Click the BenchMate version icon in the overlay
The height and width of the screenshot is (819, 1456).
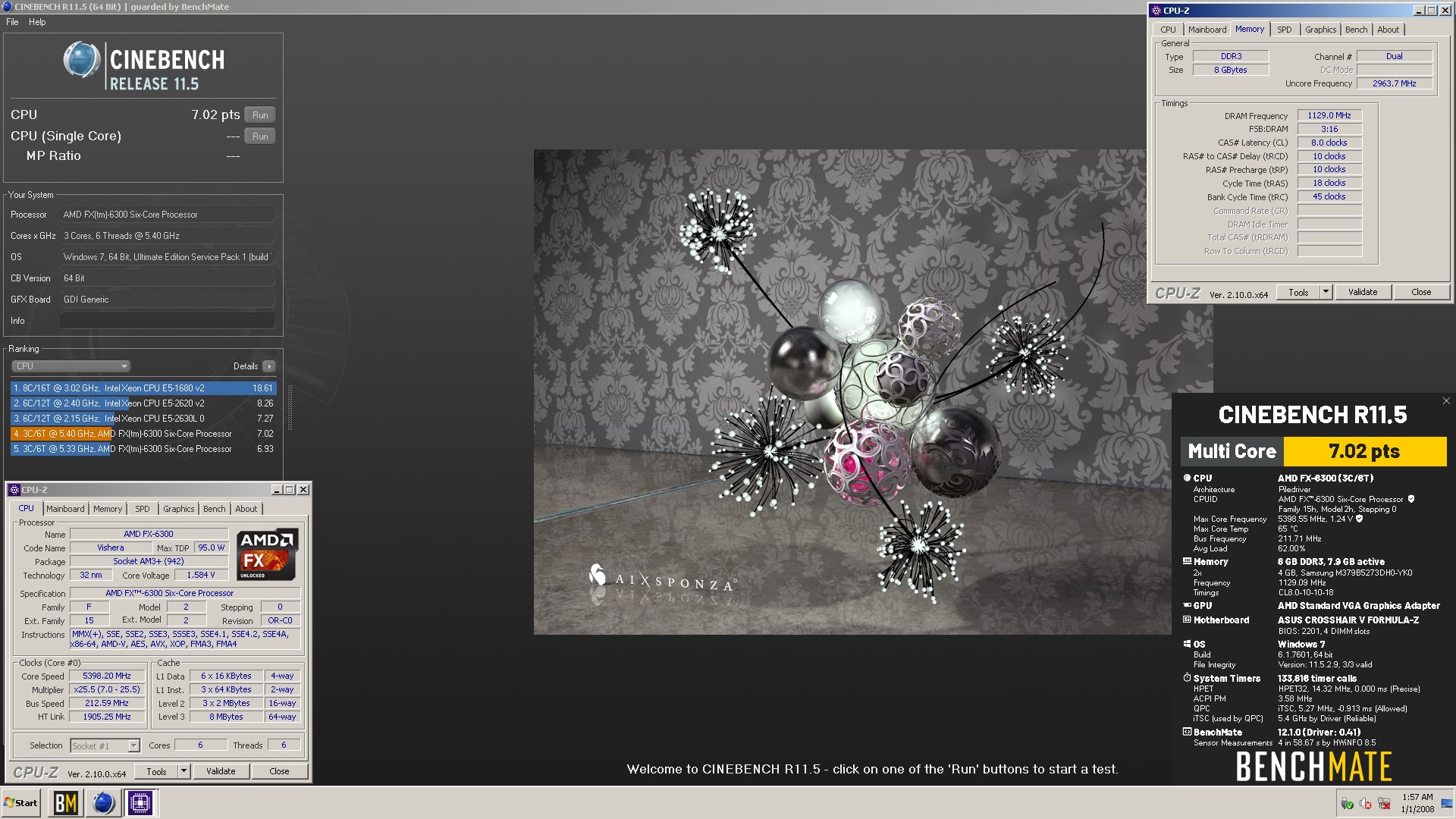coord(1187,732)
